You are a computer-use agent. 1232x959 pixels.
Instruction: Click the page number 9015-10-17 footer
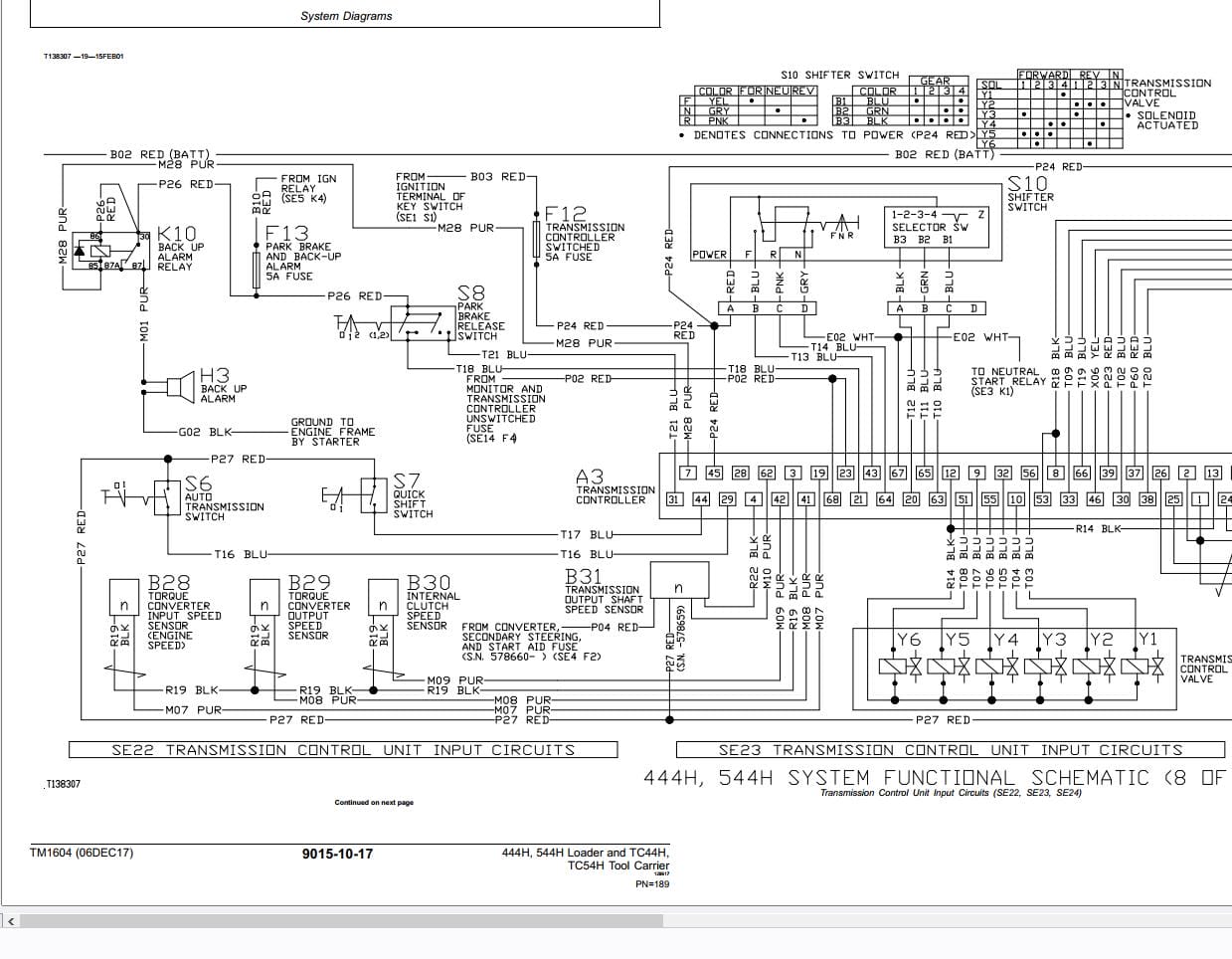coord(337,854)
